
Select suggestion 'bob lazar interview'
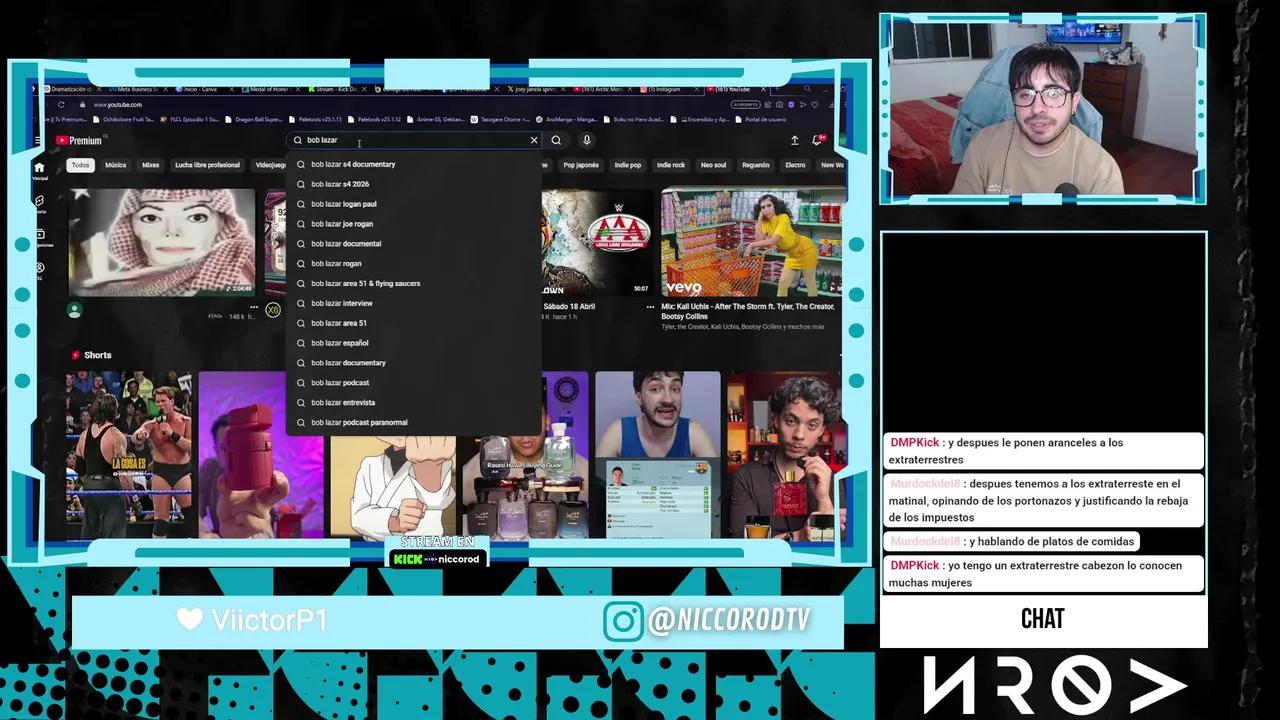pyautogui.click(x=413, y=303)
